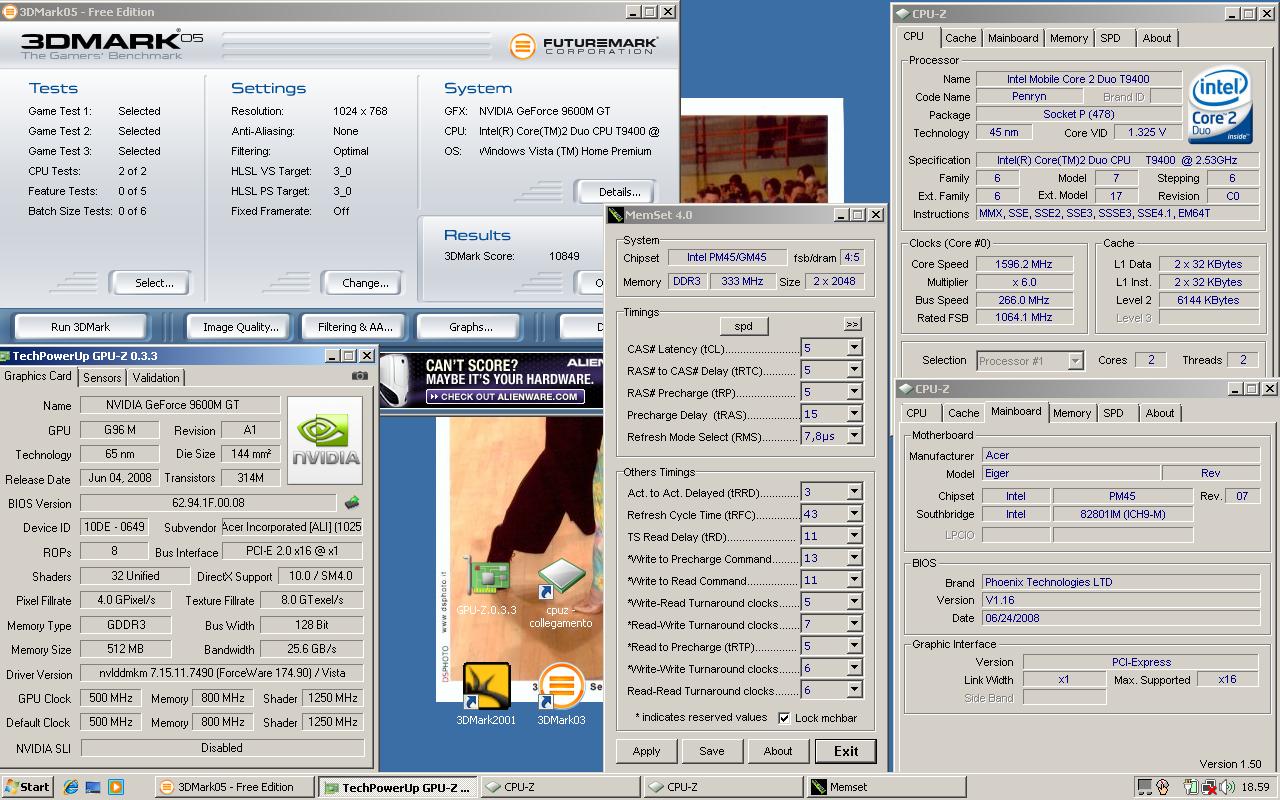Click About button in MemSet
1280x800 pixels.
coord(778,751)
